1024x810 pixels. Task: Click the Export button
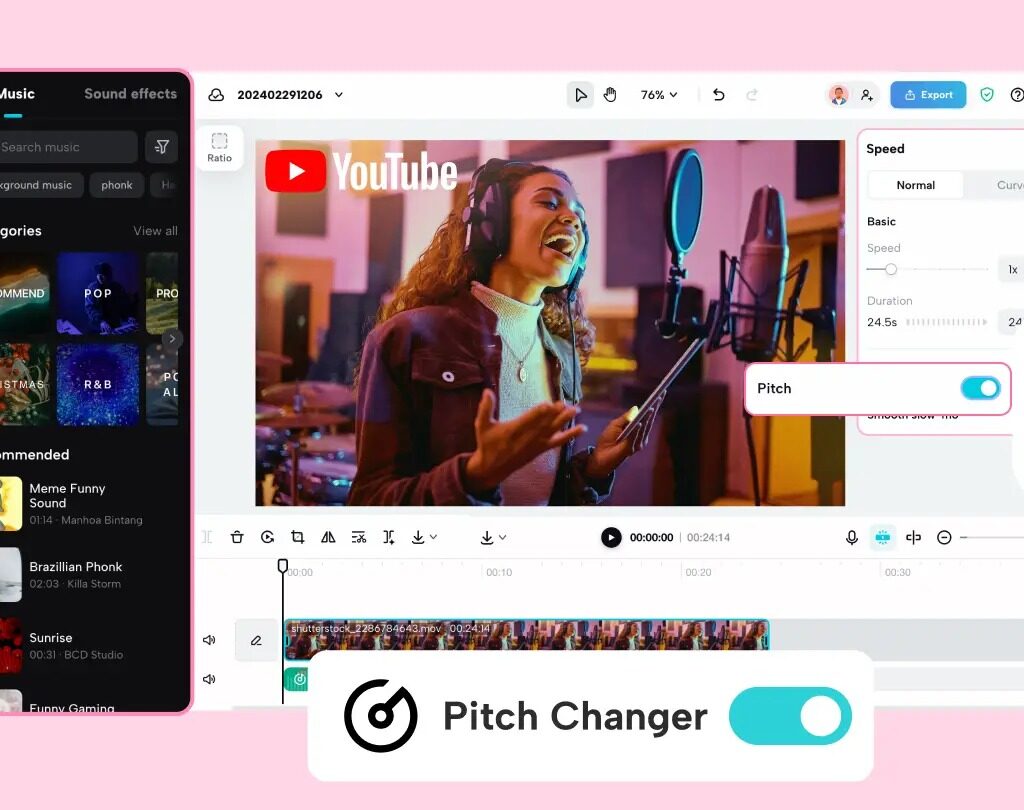click(928, 95)
